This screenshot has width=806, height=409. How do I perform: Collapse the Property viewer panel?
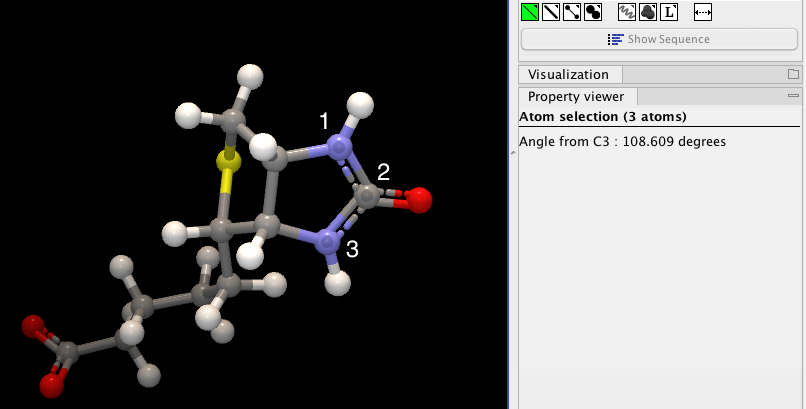[793, 96]
